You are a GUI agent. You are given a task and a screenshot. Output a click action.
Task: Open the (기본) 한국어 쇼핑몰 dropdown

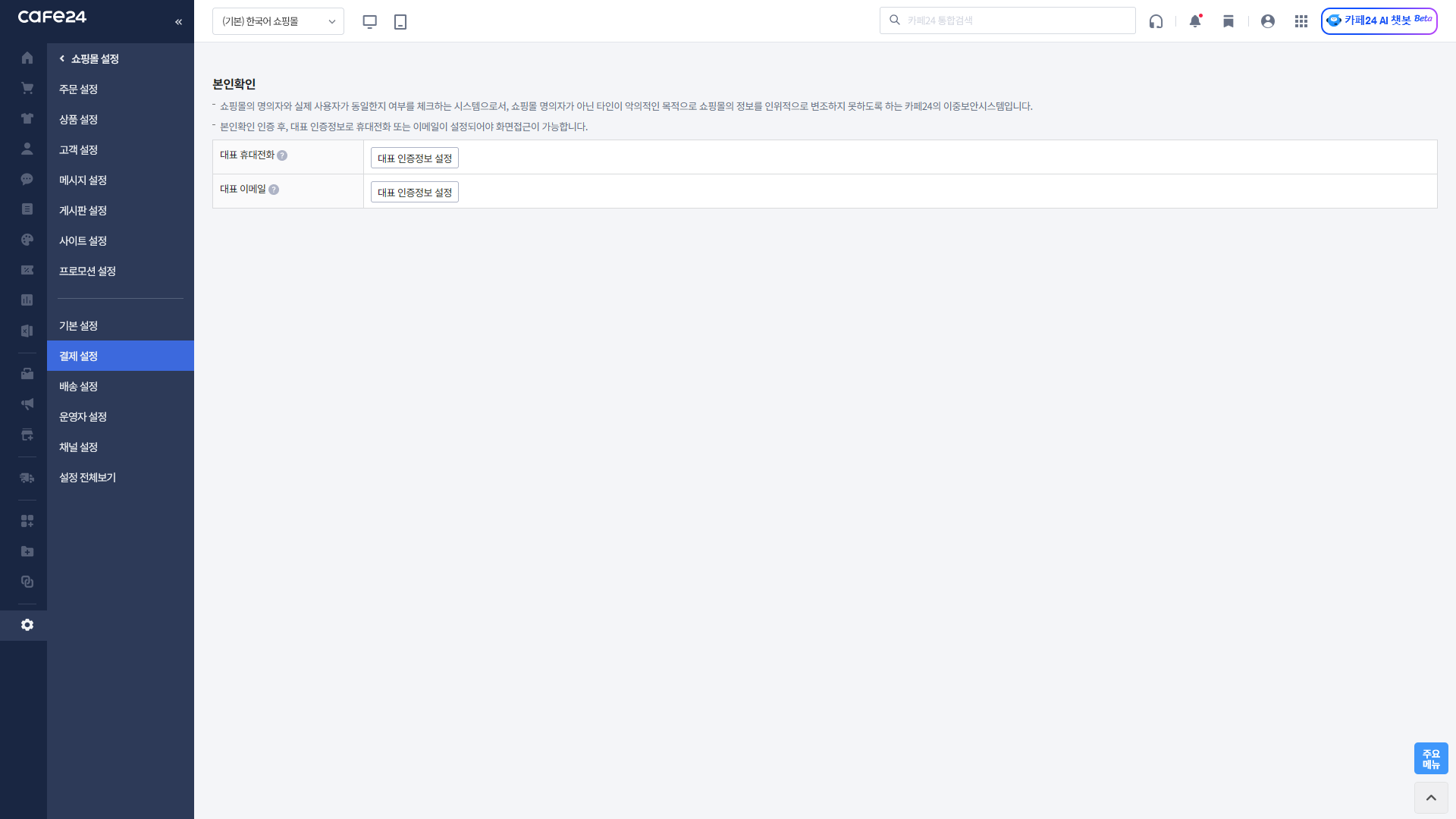(278, 21)
